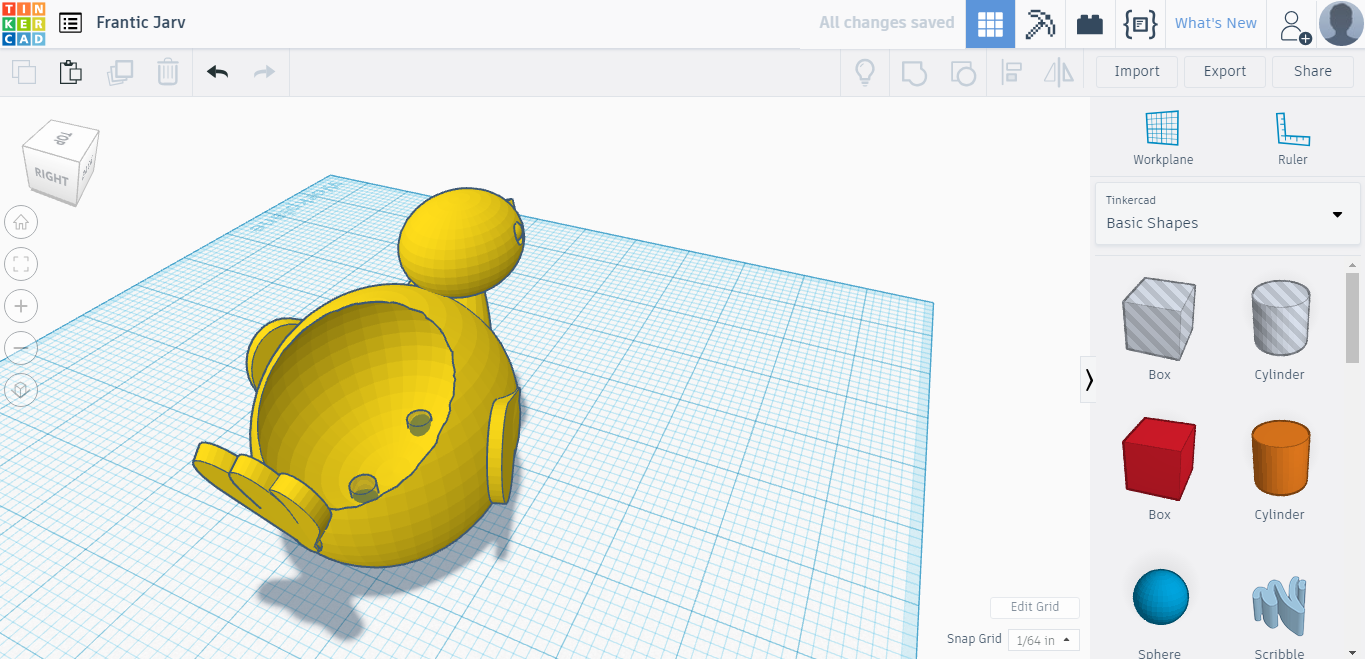Open the Snap Grid value dropdown
Viewport: 1365px width, 659px height.
(1043, 640)
